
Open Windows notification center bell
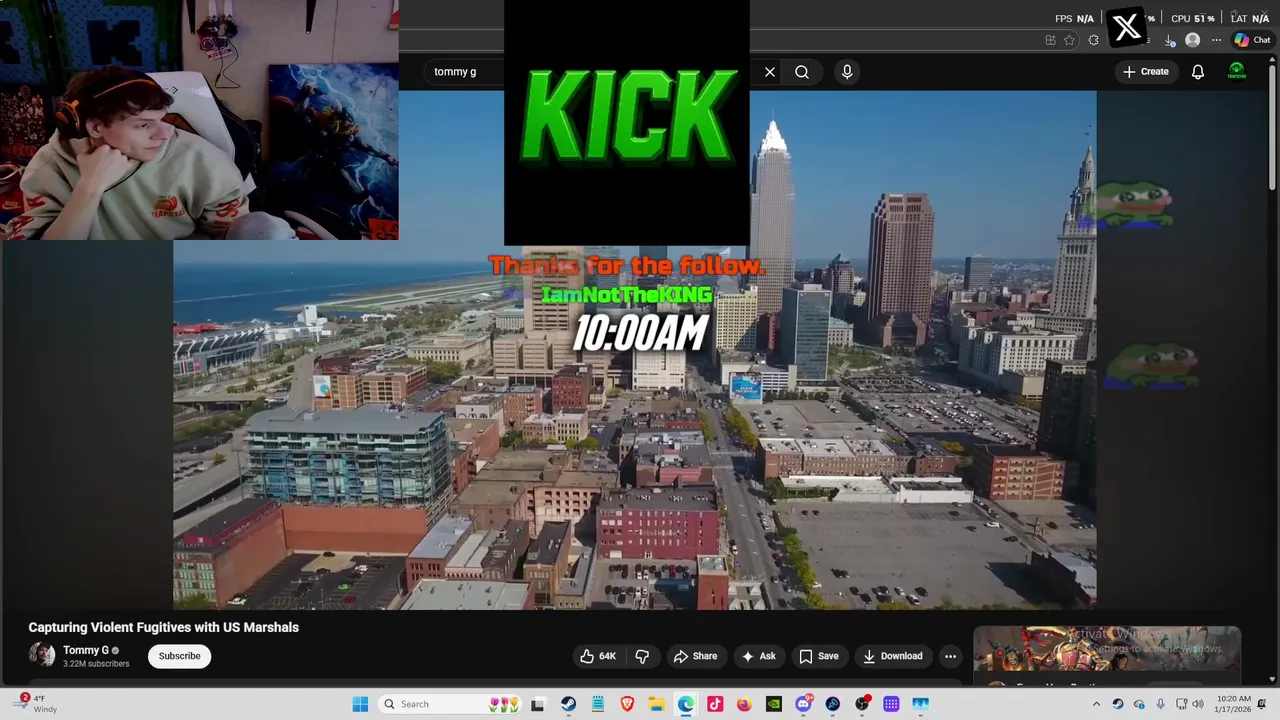coord(1262,704)
